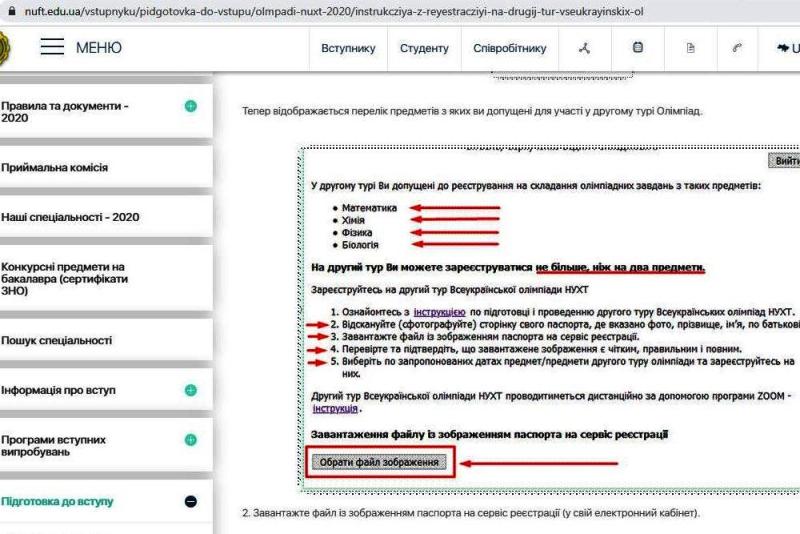The width and height of the screenshot is (800, 534).
Task: Open the ZOOM 'інструкція' link
Action: [335, 409]
